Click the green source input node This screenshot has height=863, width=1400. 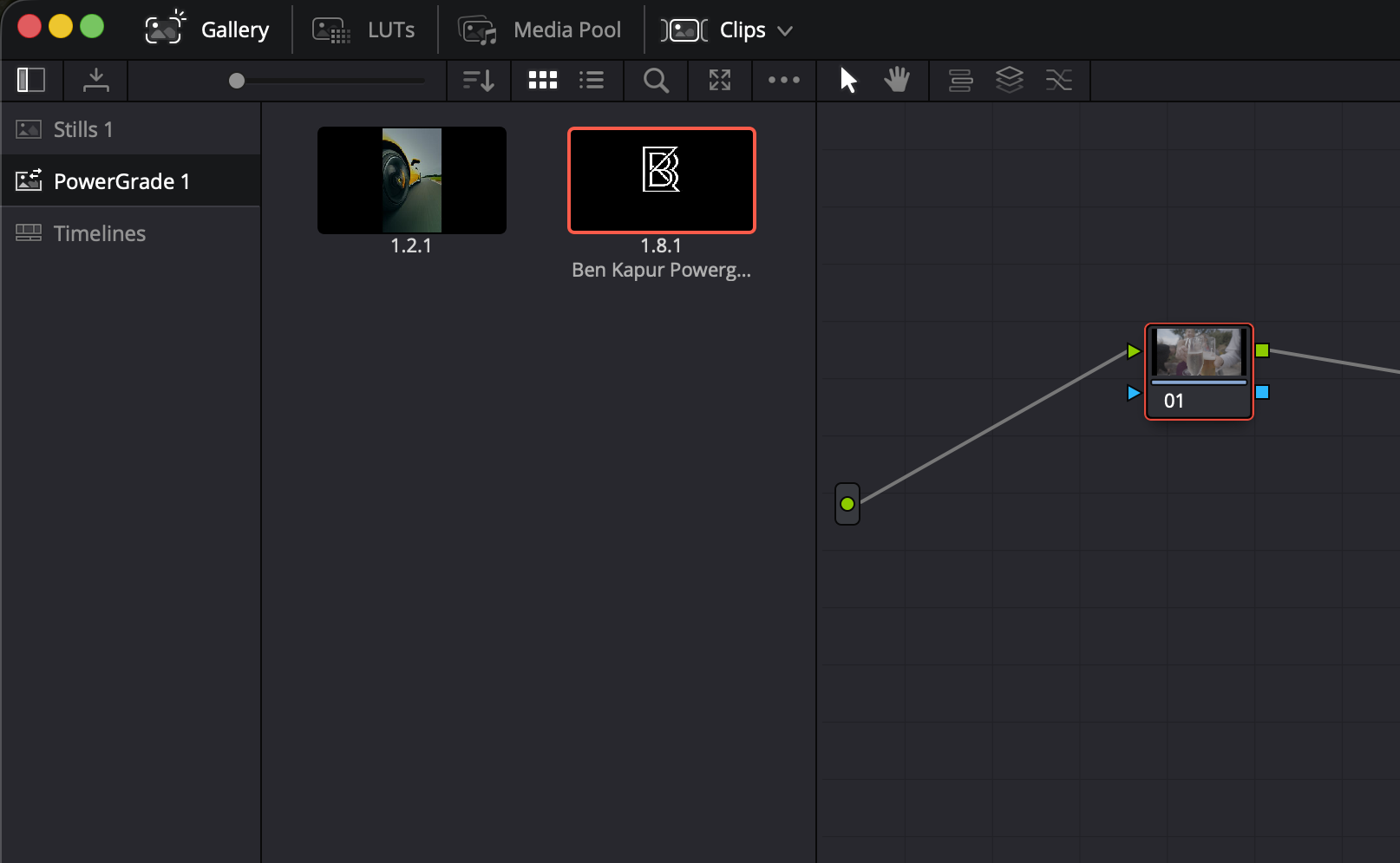click(847, 504)
